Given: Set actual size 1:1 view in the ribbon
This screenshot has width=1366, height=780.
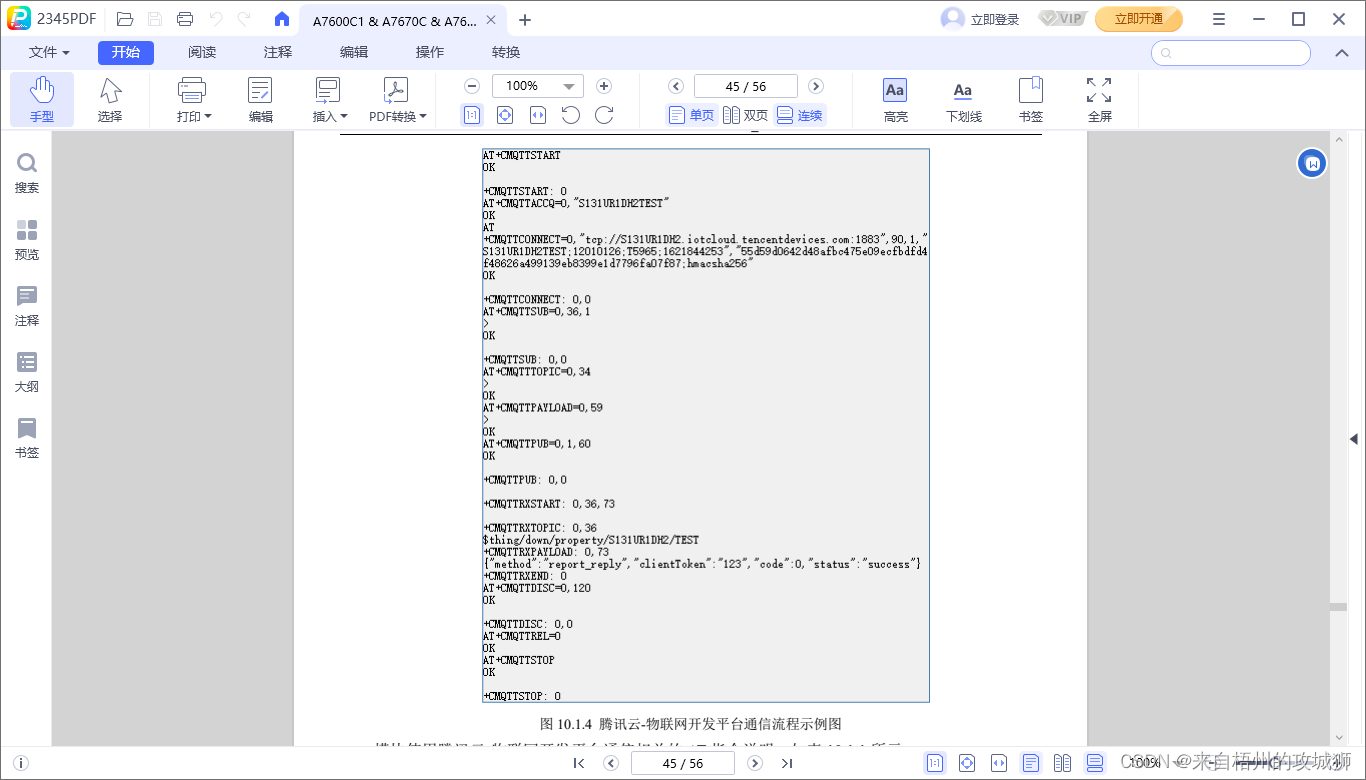Looking at the screenshot, I should tap(472, 115).
